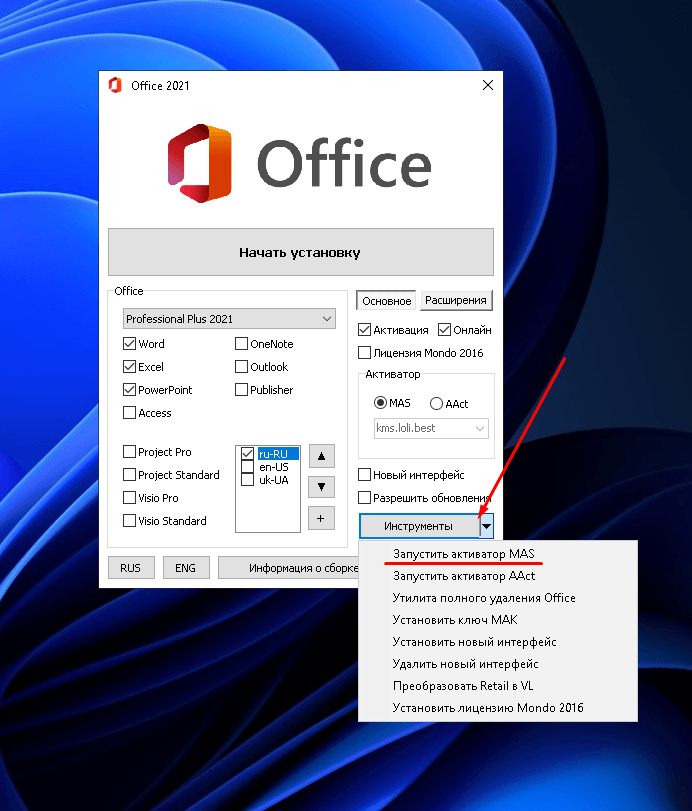Switch to the Основное tab
Screen dimensions: 692x811
[386, 301]
